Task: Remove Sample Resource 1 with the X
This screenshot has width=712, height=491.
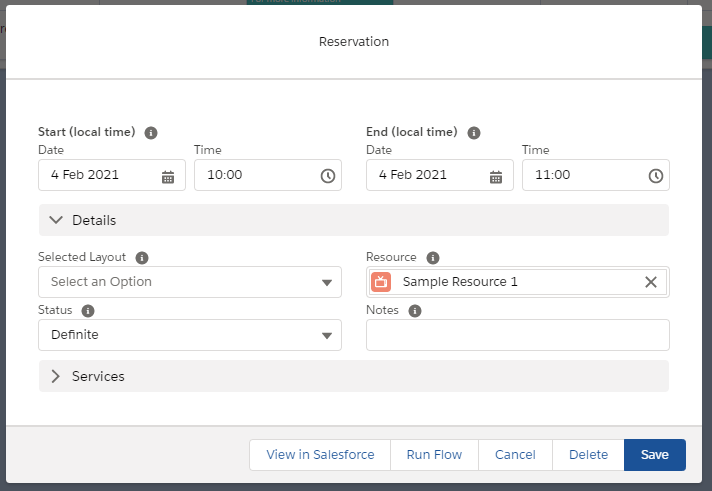Action: [x=651, y=282]
